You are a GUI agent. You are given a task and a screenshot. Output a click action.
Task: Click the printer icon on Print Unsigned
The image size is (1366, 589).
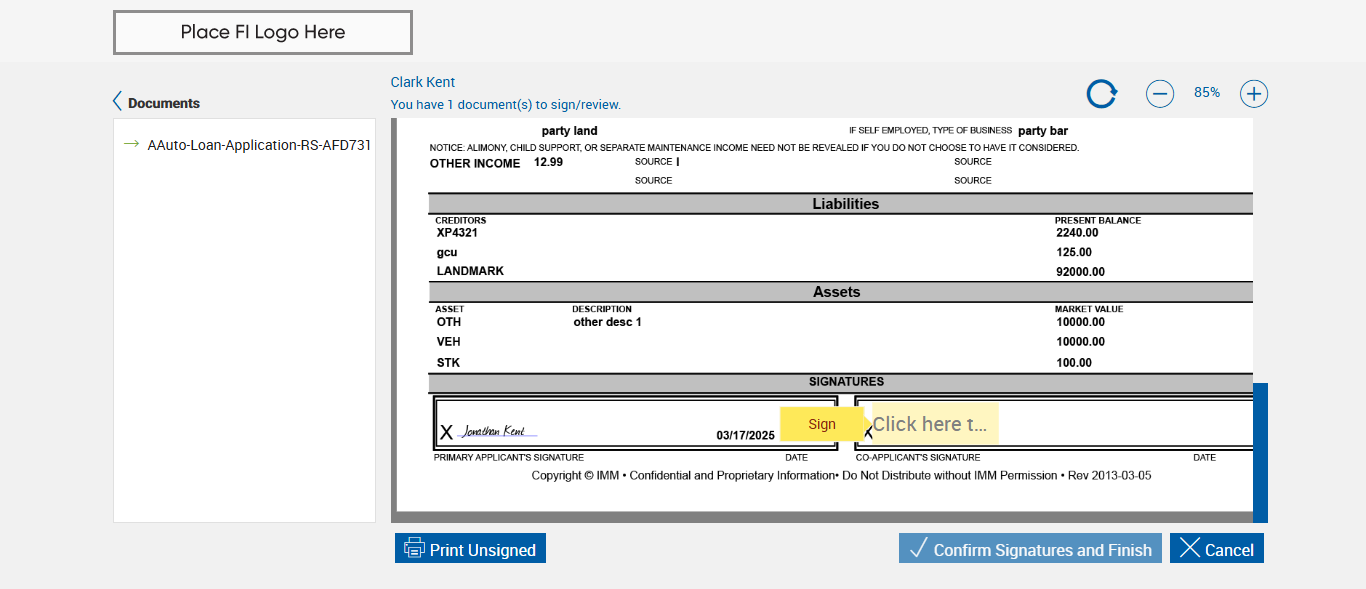[414, 548]
